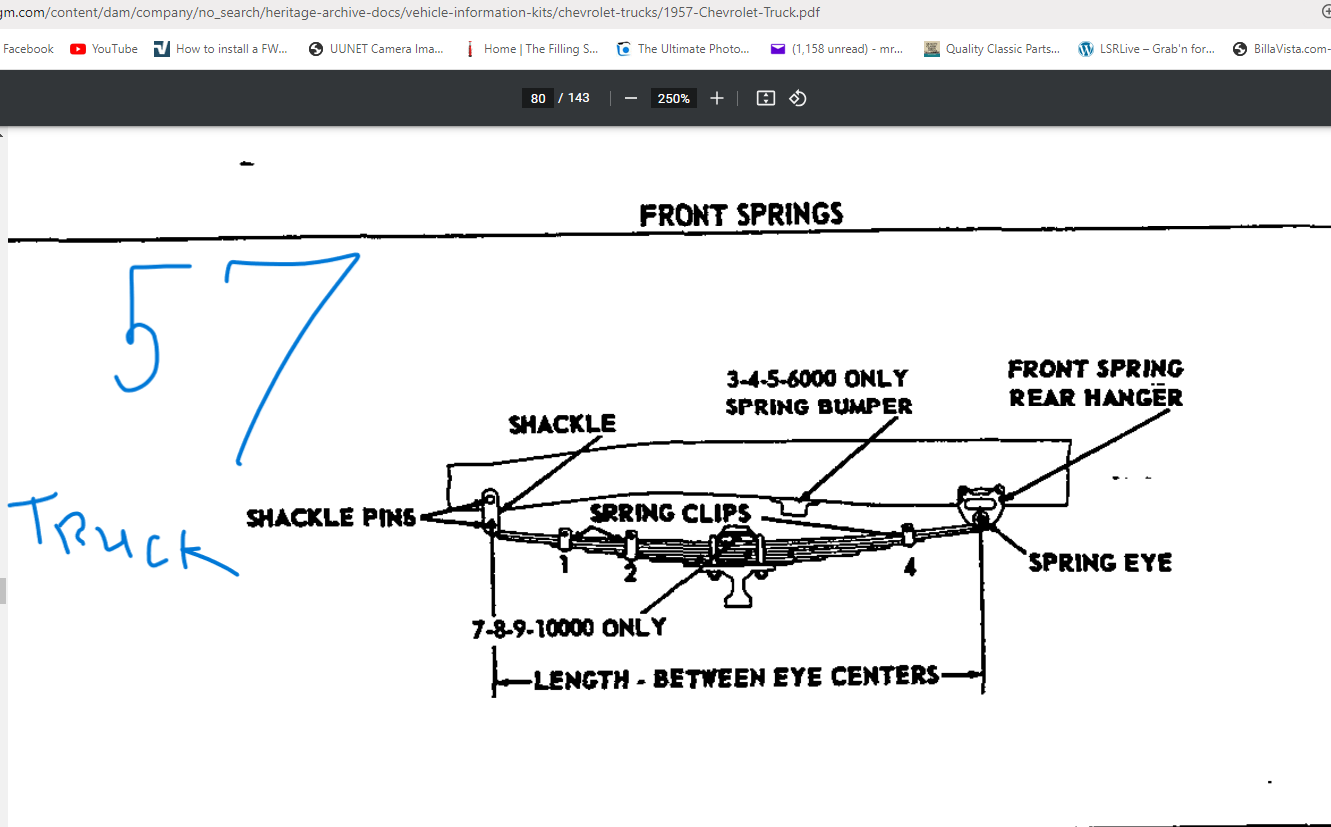
Task: Click the 'FRONT SPRINGS' heading text
Action: point(741,214)
